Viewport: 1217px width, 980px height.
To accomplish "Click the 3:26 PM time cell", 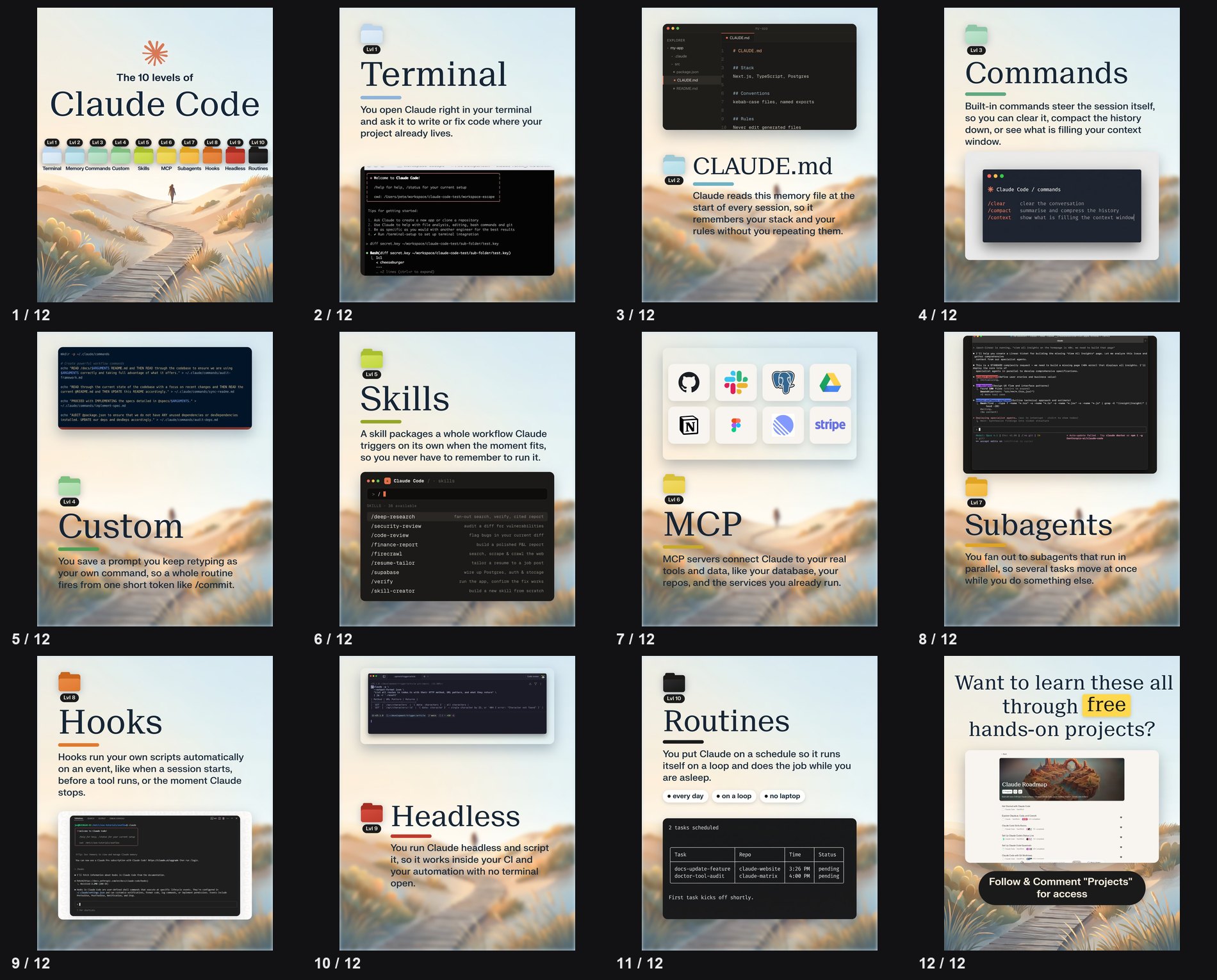I will pos(799,869).
